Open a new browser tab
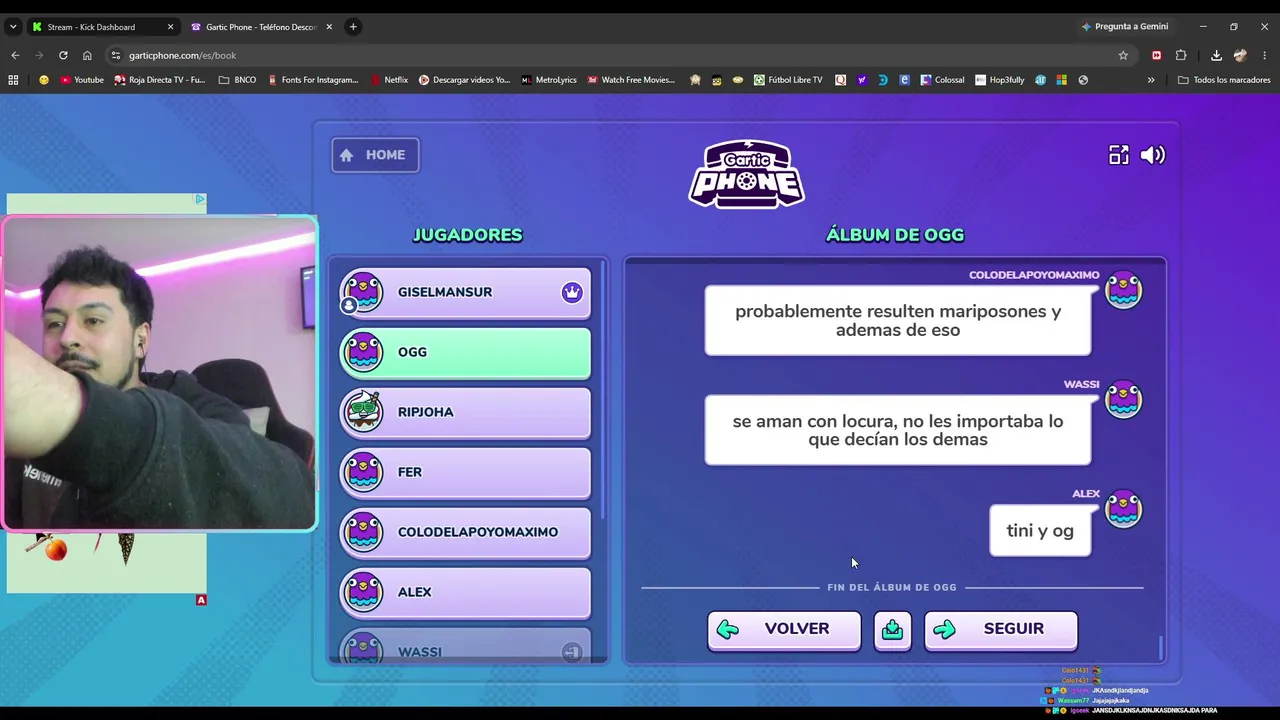The height and width of the screenshot is (720, 1280). coord(353,27)
